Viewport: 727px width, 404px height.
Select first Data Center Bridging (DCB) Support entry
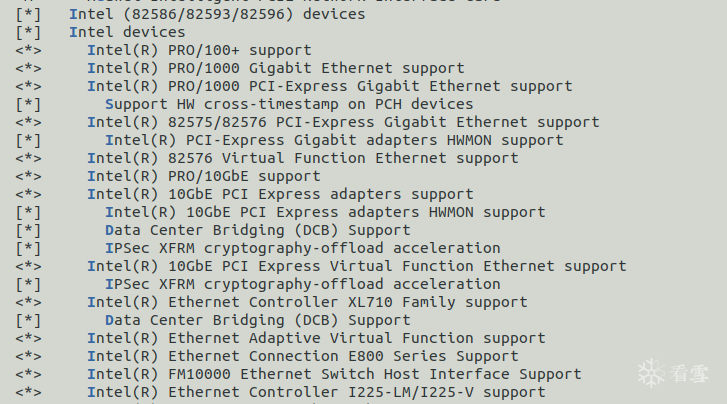(x=258, y=231)
